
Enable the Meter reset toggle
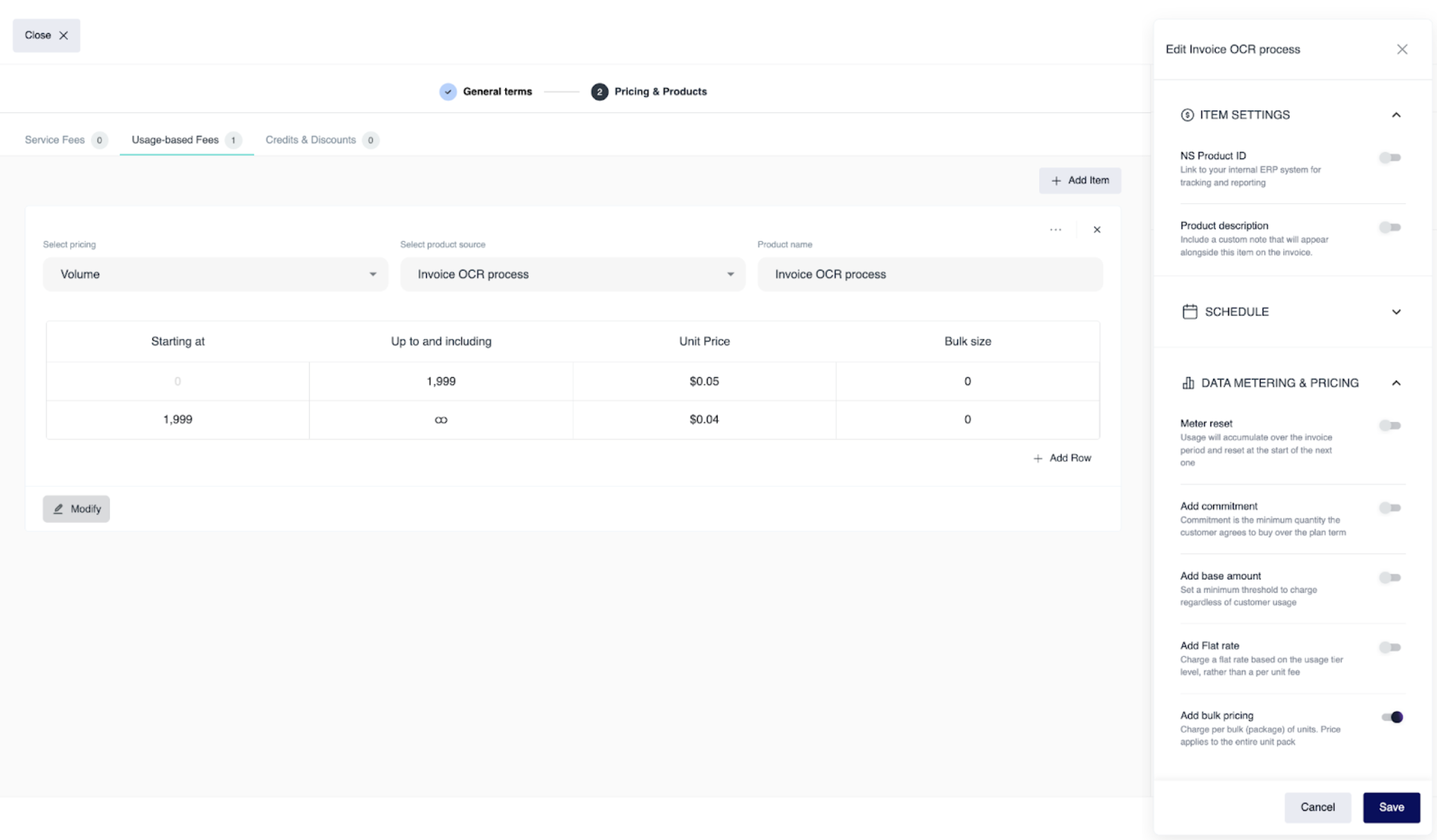1390,425
